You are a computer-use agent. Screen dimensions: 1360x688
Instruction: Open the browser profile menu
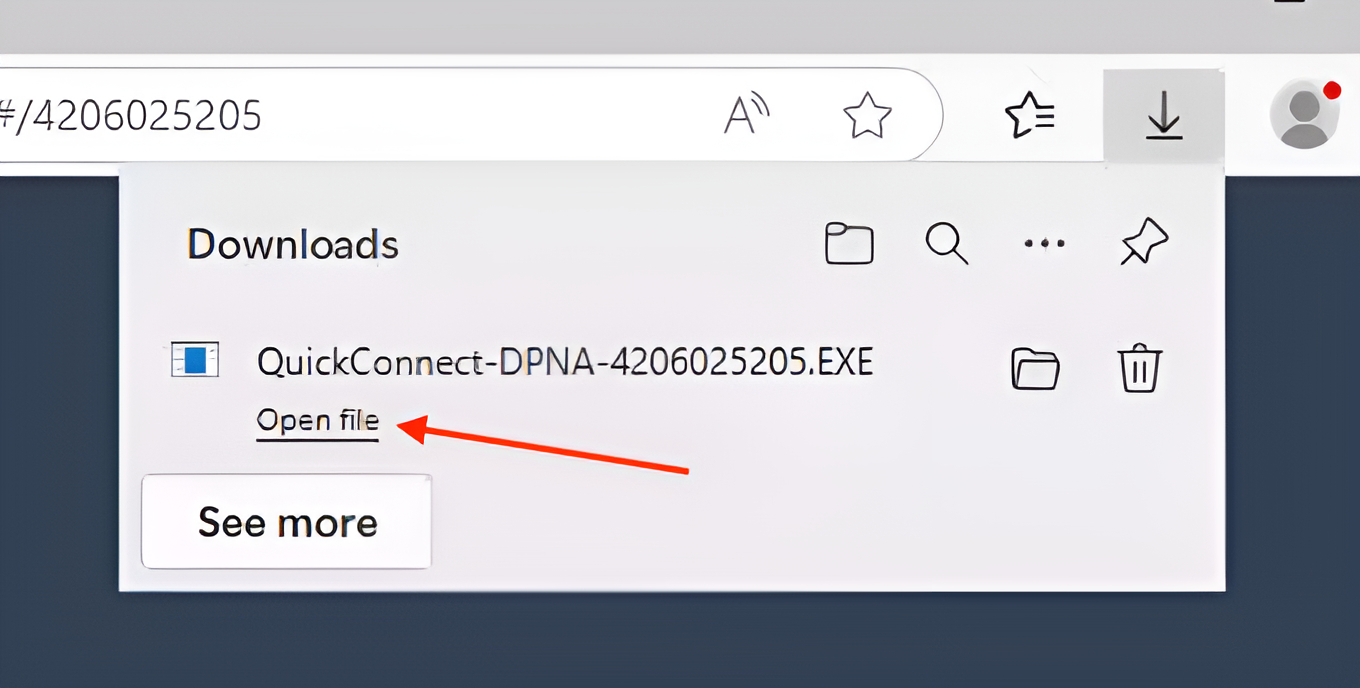pyautogui.click(x=1305, y=114)
